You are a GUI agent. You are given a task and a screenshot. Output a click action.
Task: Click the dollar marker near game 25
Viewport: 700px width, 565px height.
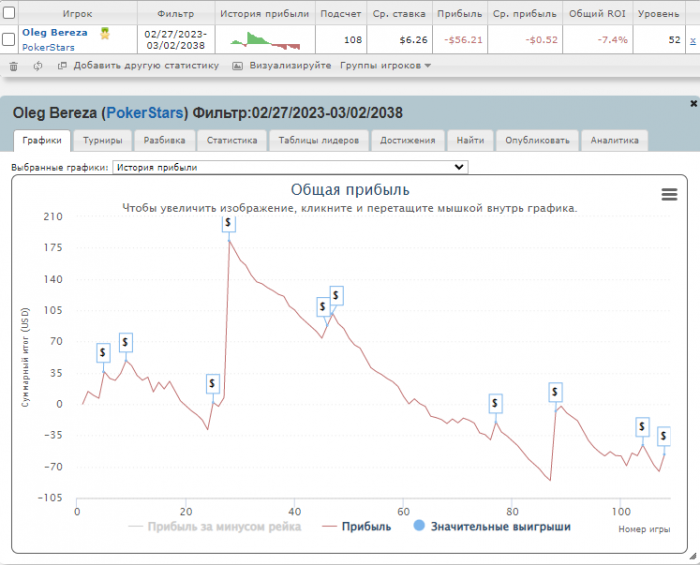(x=212, y=383)
